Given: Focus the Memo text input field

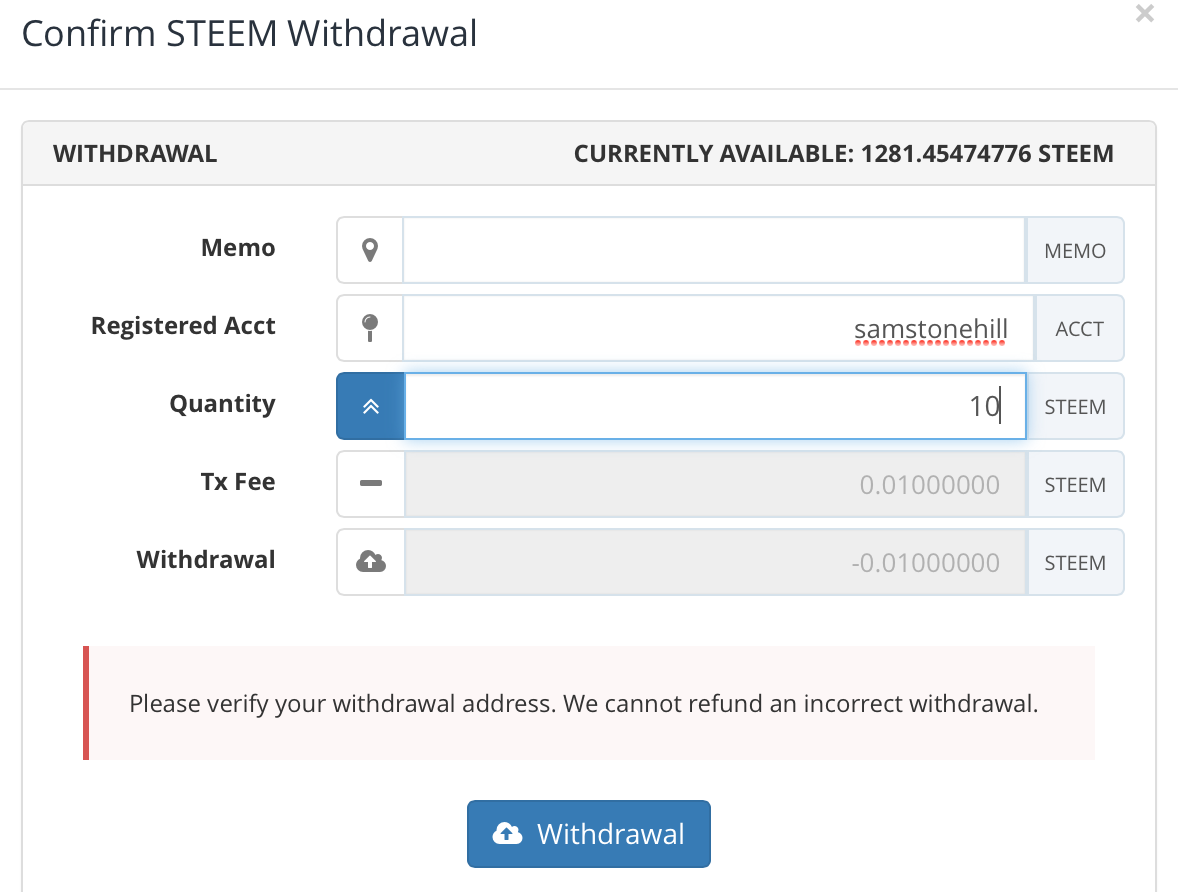Looking at the screenshot, I should coord(714,250).
